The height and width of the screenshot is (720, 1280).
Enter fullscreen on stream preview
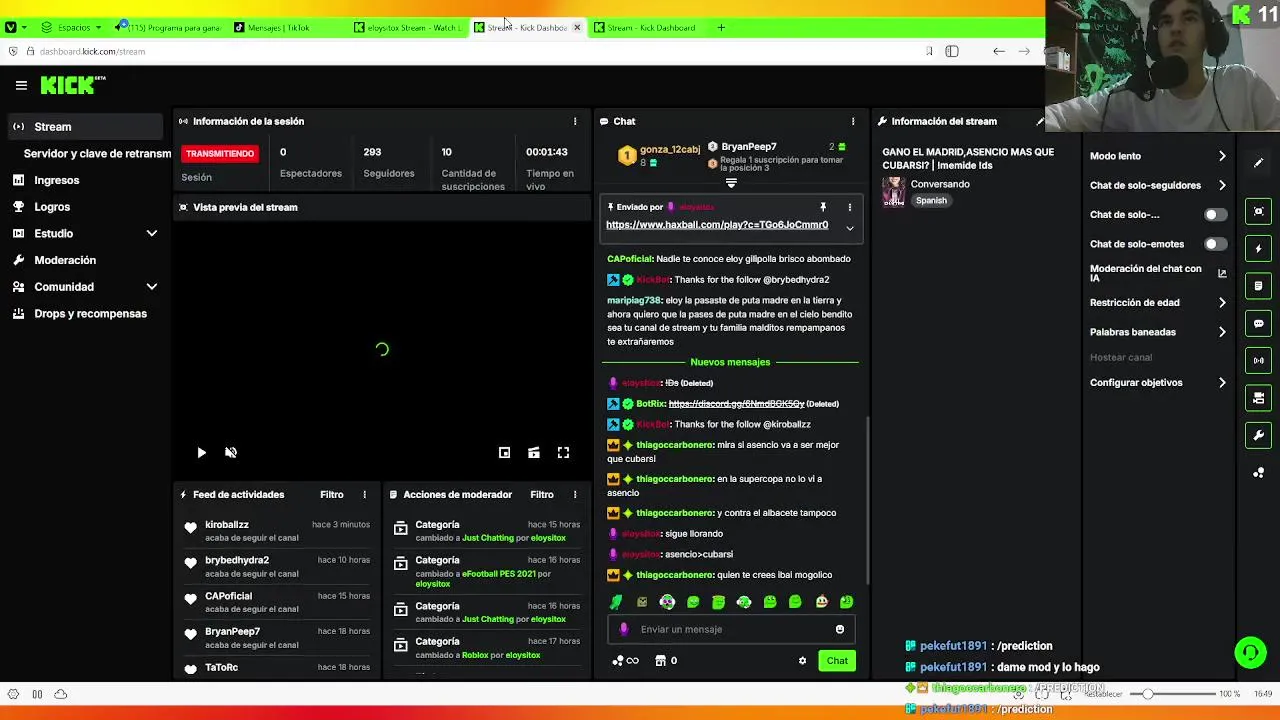564,453
